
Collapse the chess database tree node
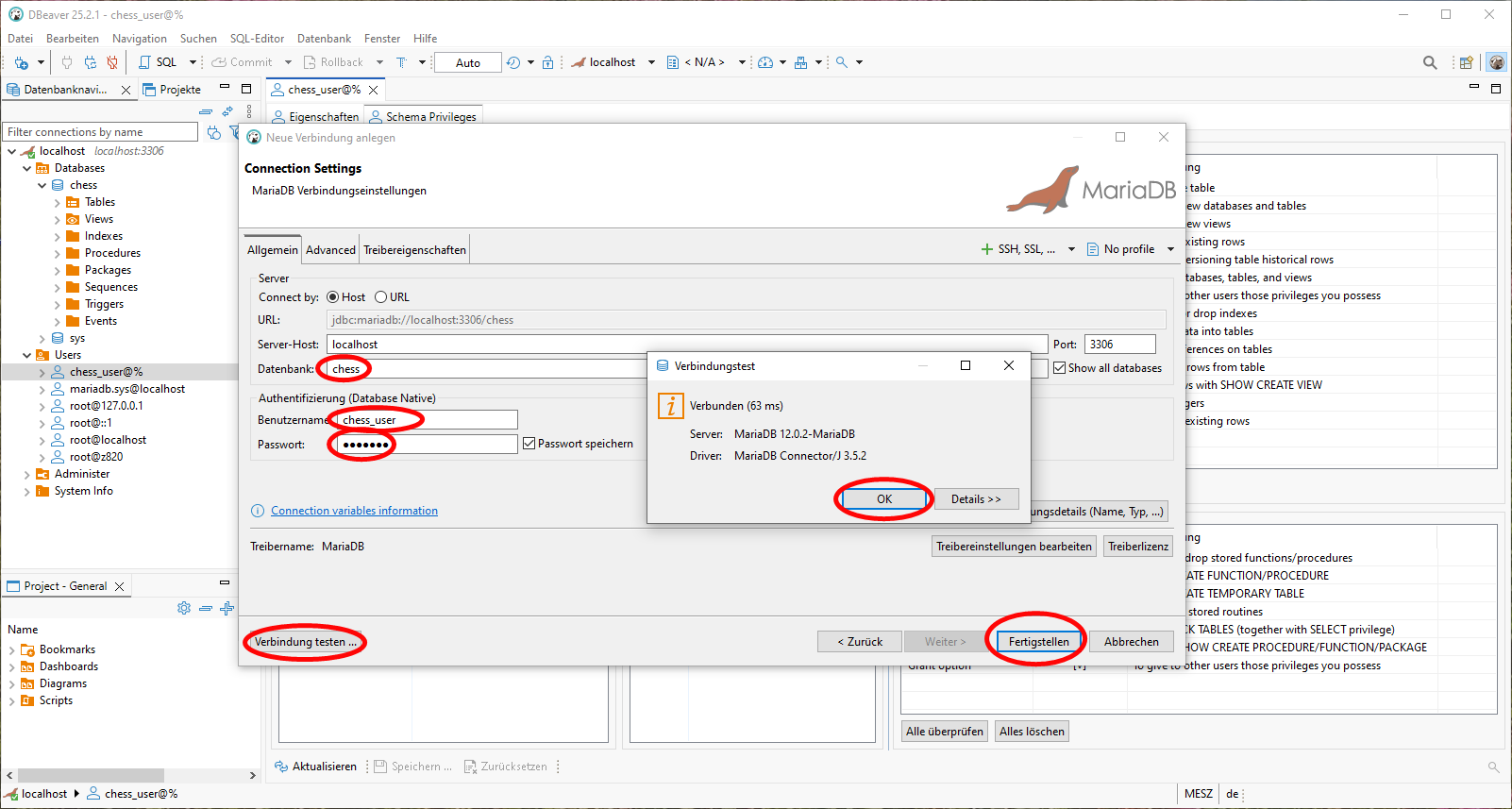pos(42,185)
